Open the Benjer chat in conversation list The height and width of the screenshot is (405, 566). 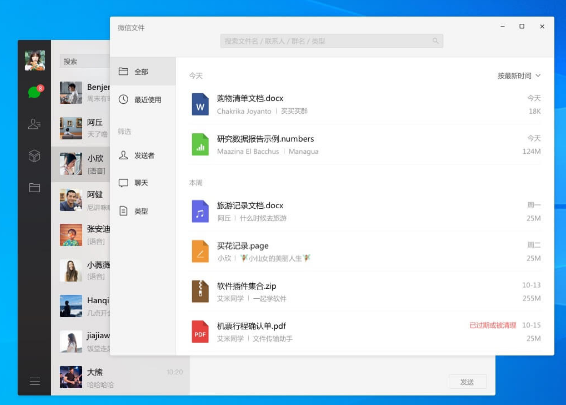pos(81,93)
